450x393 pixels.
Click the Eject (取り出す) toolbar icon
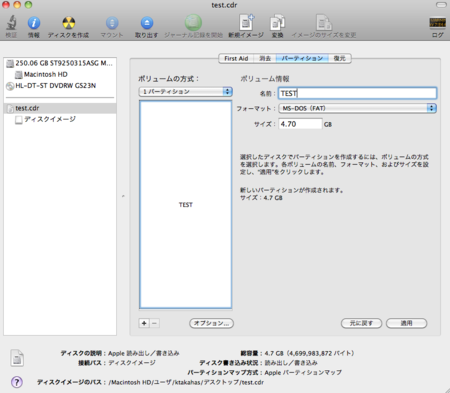click(x=147, y=23)
